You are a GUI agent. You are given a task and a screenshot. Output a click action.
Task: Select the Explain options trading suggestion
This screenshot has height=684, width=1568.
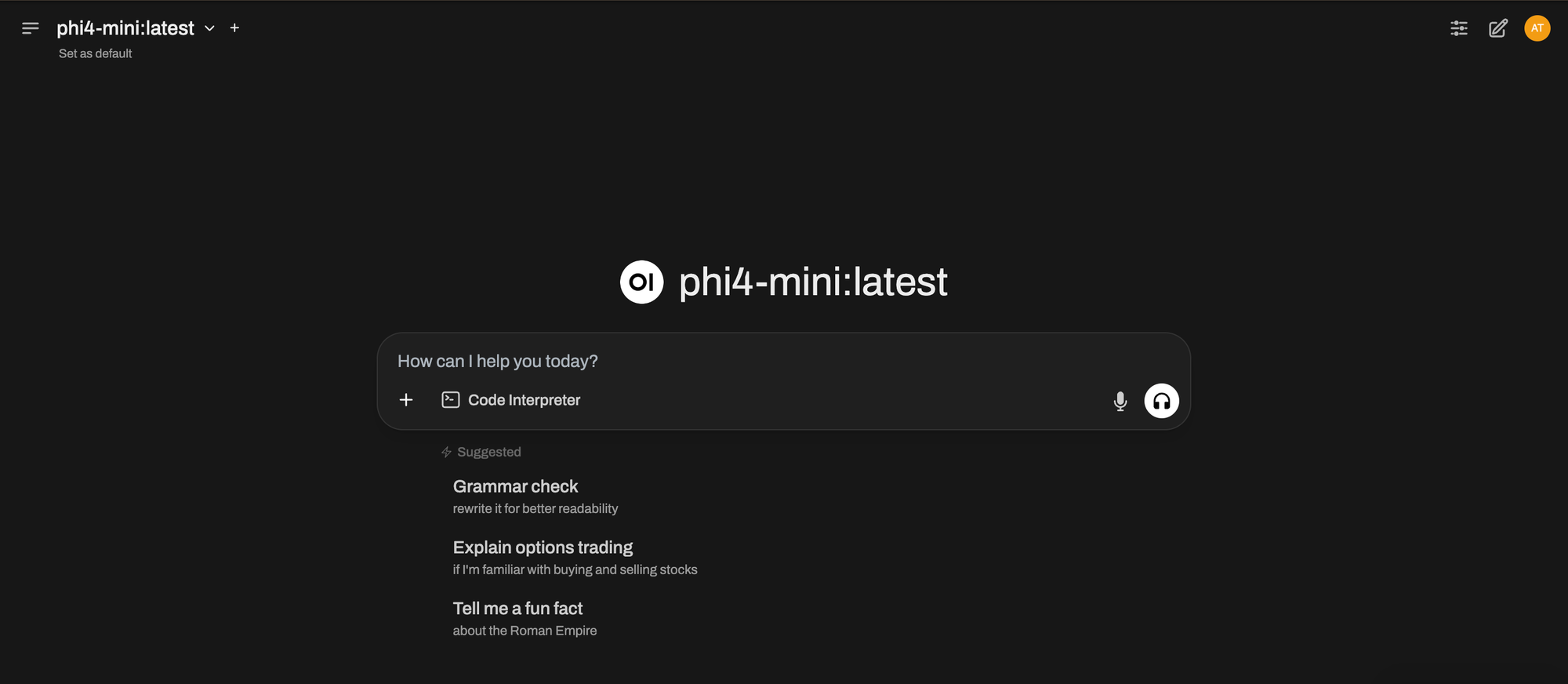[x=543, y=548]
